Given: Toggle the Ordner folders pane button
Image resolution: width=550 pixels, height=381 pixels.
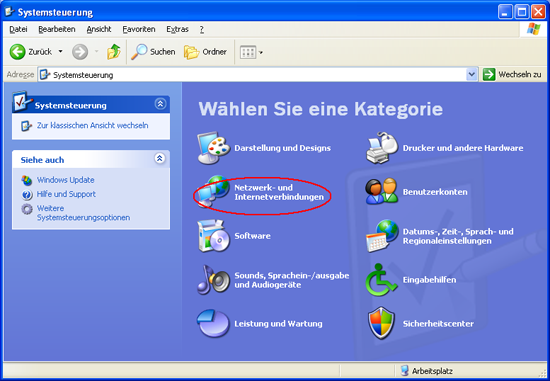Looking at the screenshot, I should pyautogui.click(x=205, y=52).
